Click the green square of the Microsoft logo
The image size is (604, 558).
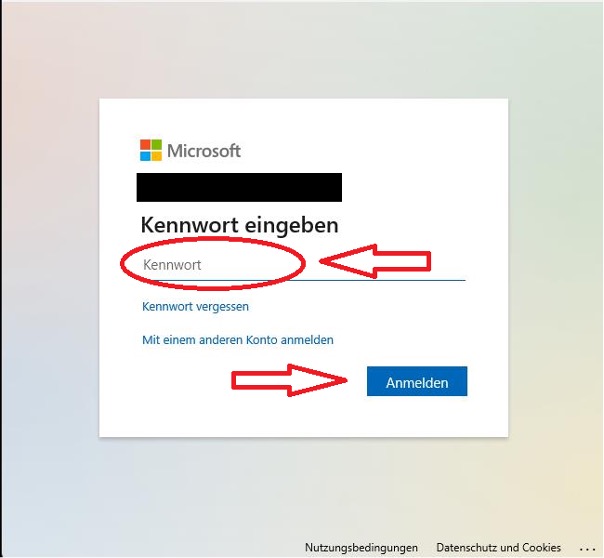156,144
